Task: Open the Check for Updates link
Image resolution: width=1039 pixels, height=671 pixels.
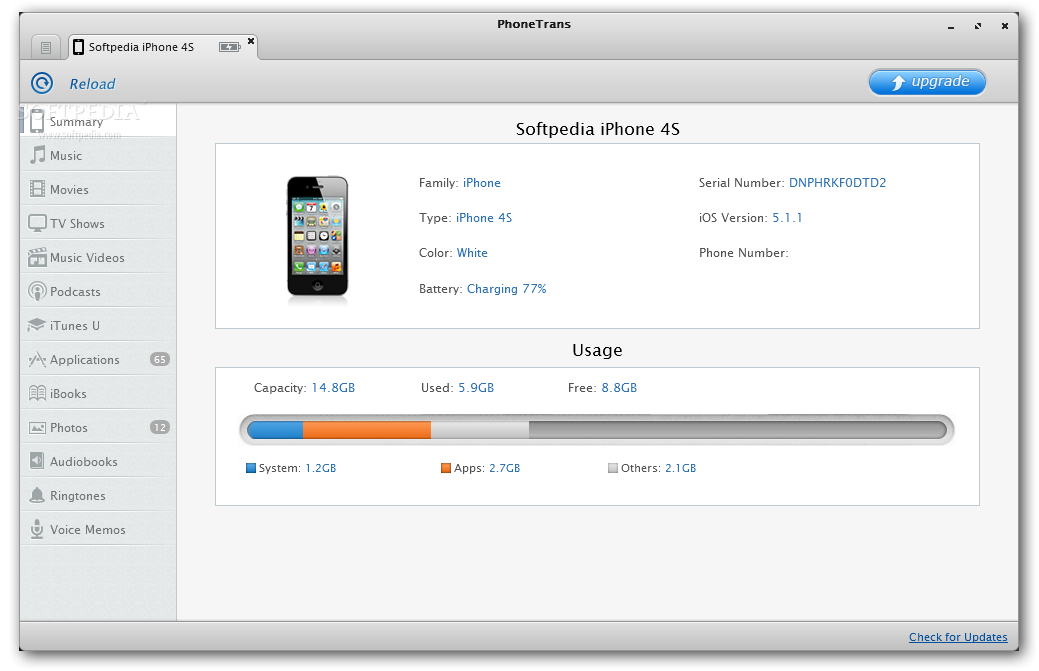Action: [x=957, y=637]
